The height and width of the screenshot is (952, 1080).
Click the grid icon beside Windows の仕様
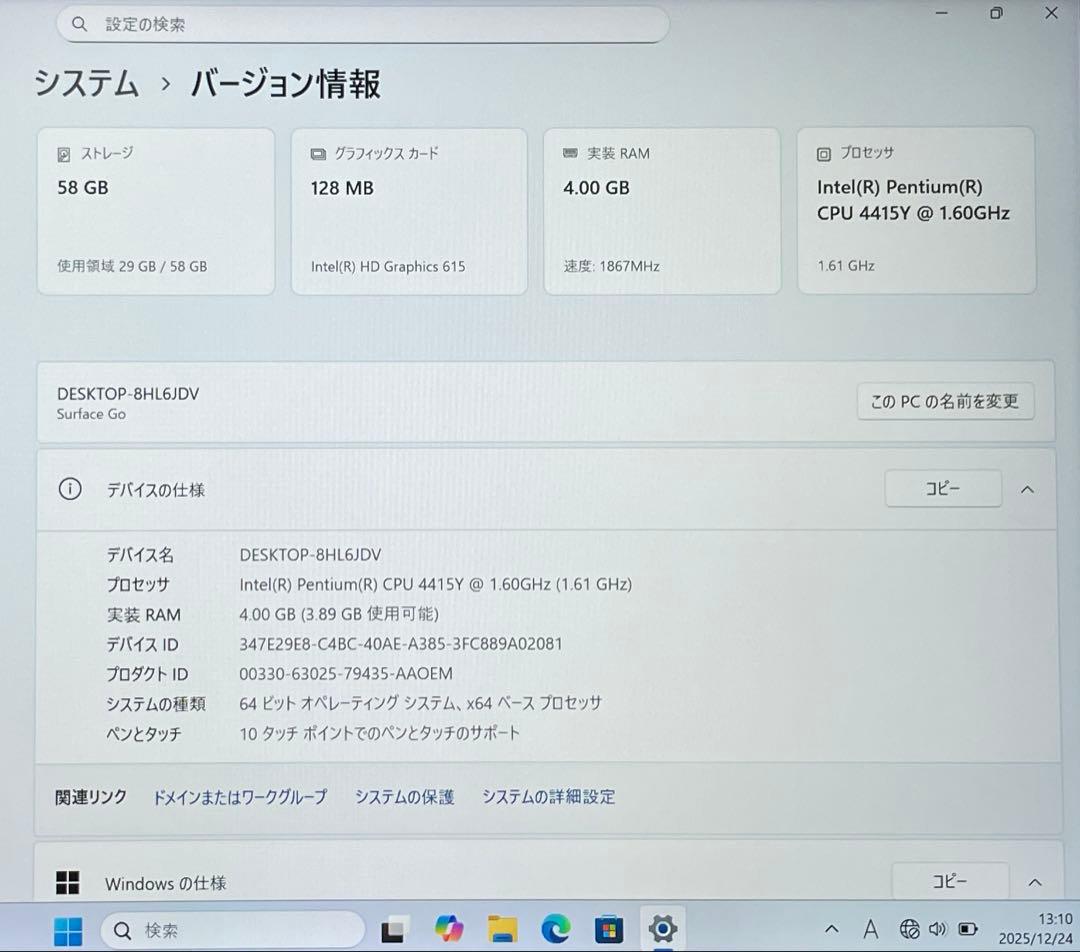(x=67, y=883)
